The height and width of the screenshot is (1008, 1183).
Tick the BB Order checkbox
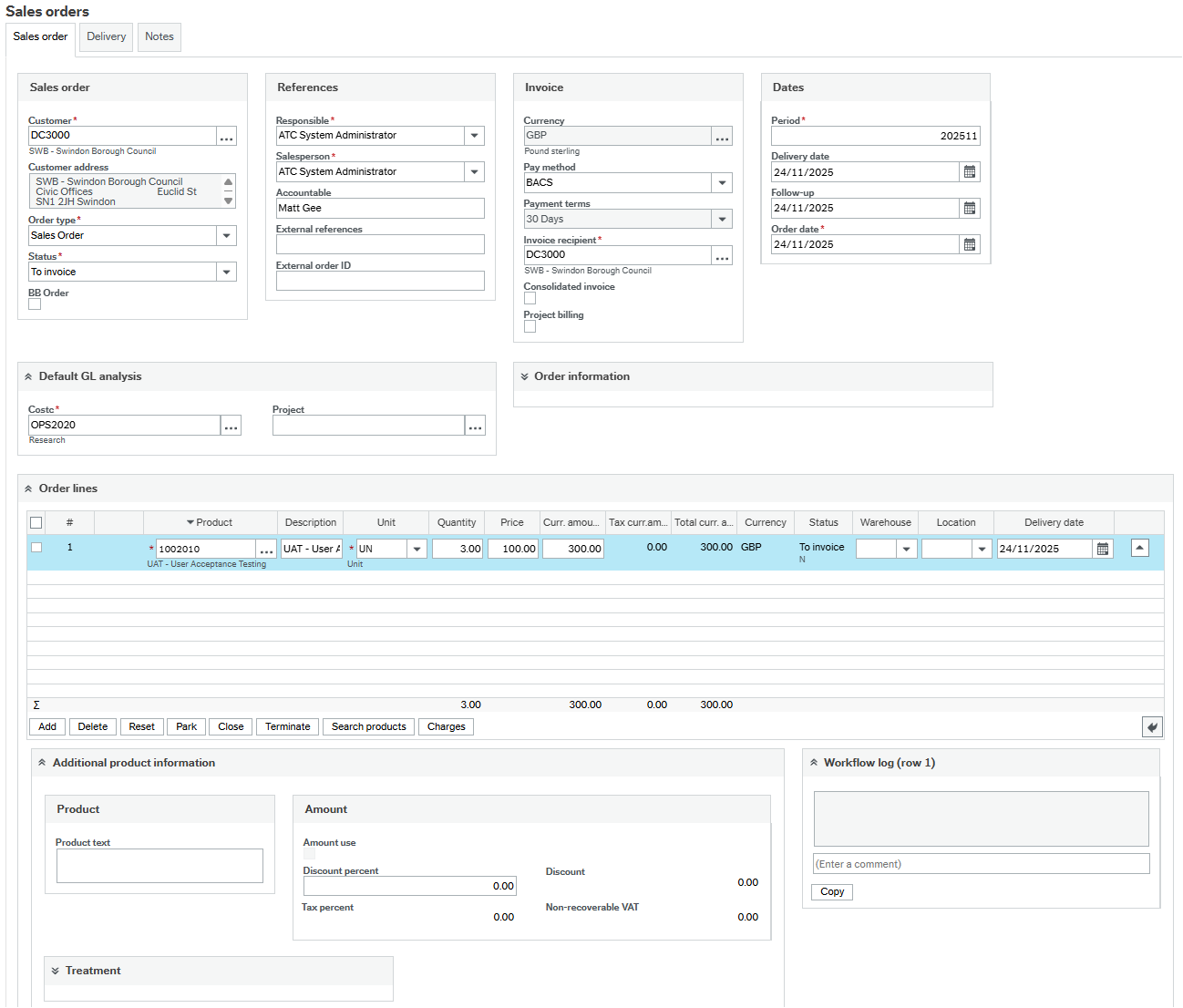(35, 304)
